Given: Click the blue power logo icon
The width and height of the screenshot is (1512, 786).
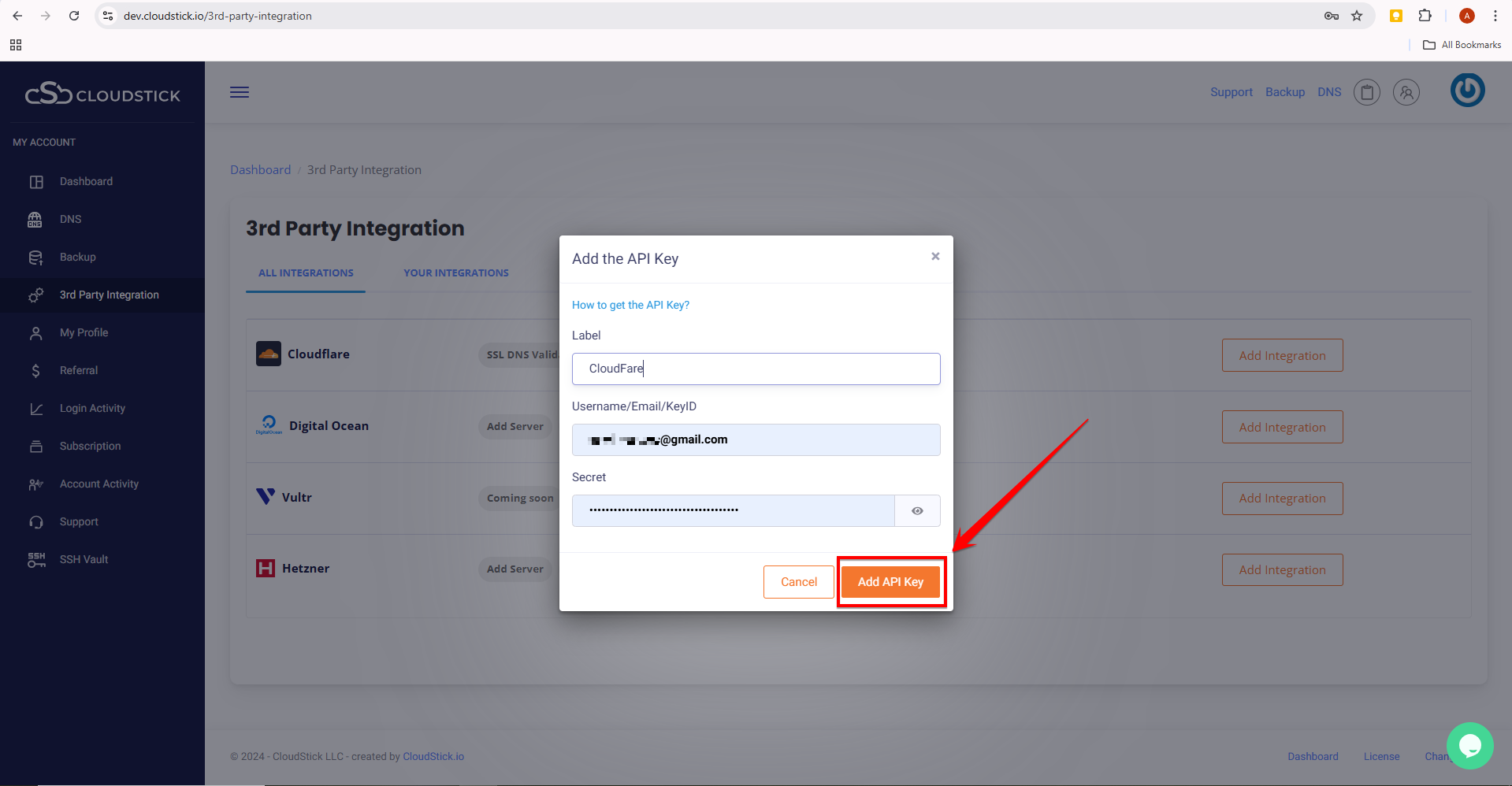Looking at the screenshot, I should [1467, 91].
